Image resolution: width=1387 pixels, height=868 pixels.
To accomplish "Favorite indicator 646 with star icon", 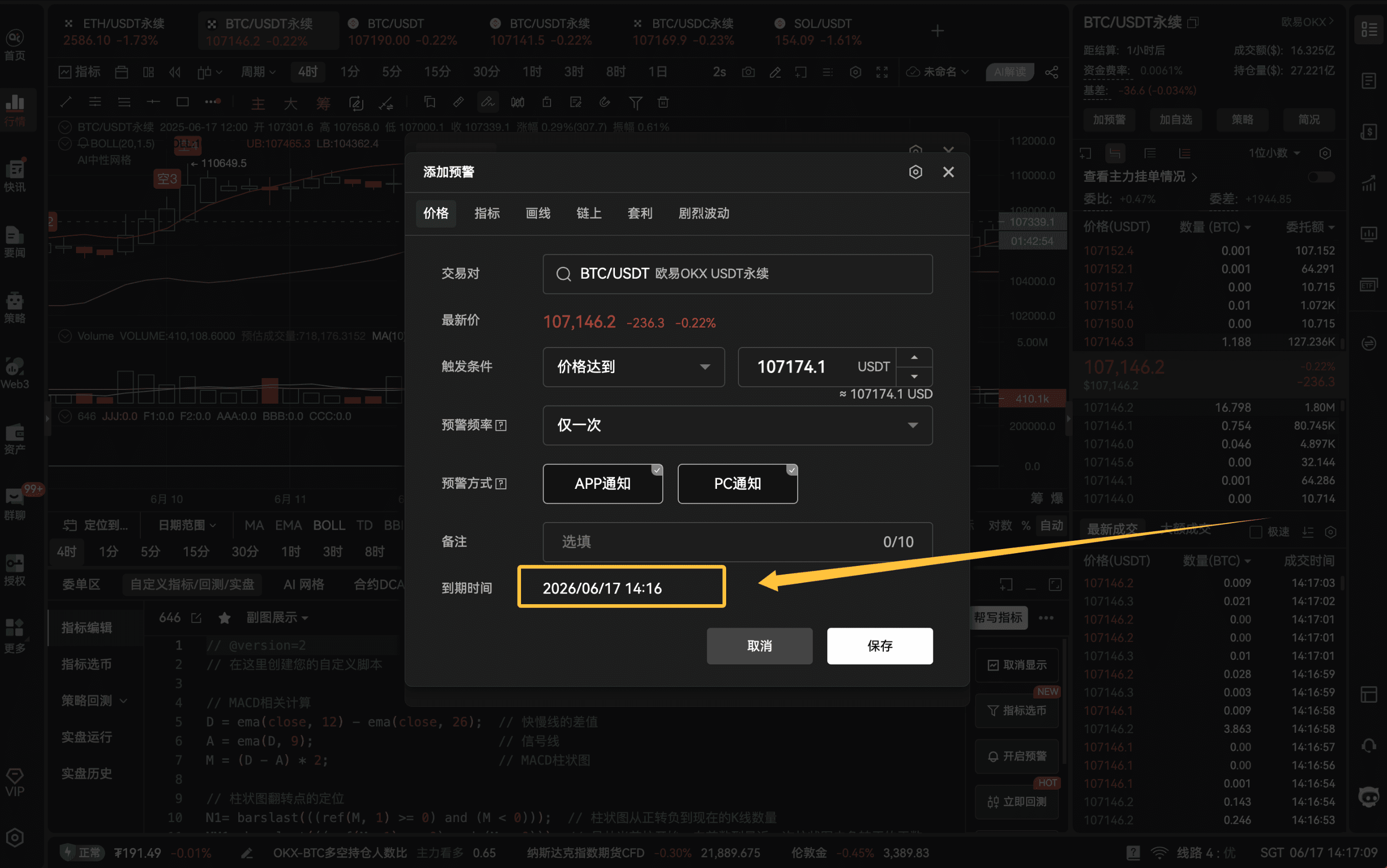I will [225, 617].
